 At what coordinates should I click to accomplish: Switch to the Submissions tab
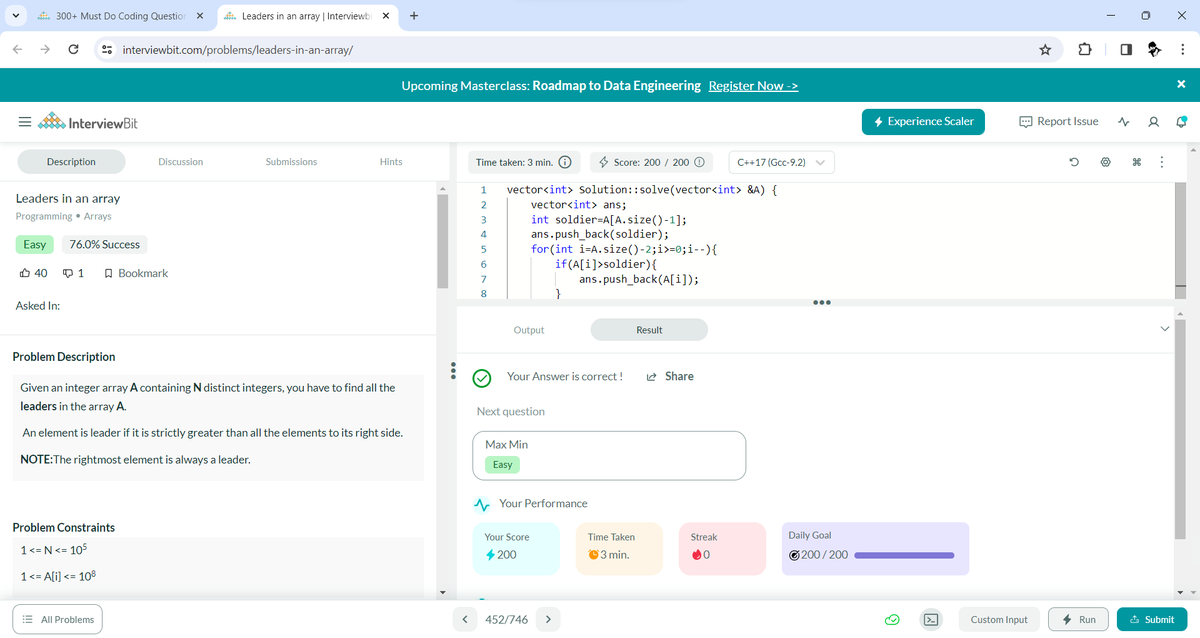(x=291, y=162)
